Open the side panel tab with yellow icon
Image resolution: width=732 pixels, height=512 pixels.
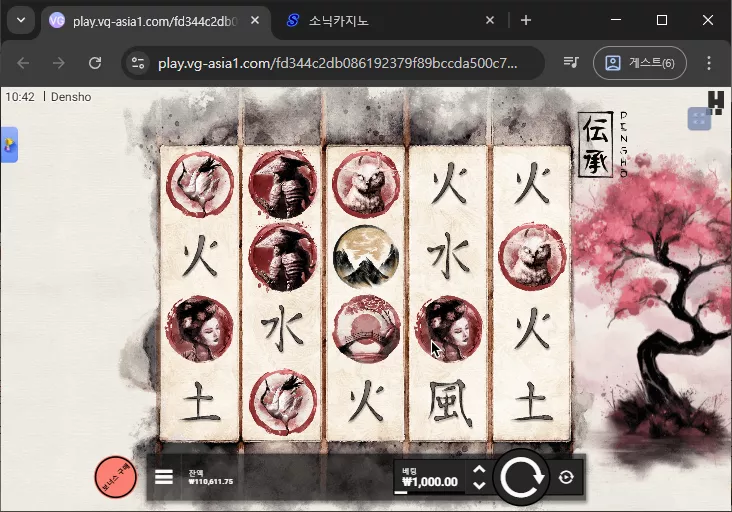[9, 145]
